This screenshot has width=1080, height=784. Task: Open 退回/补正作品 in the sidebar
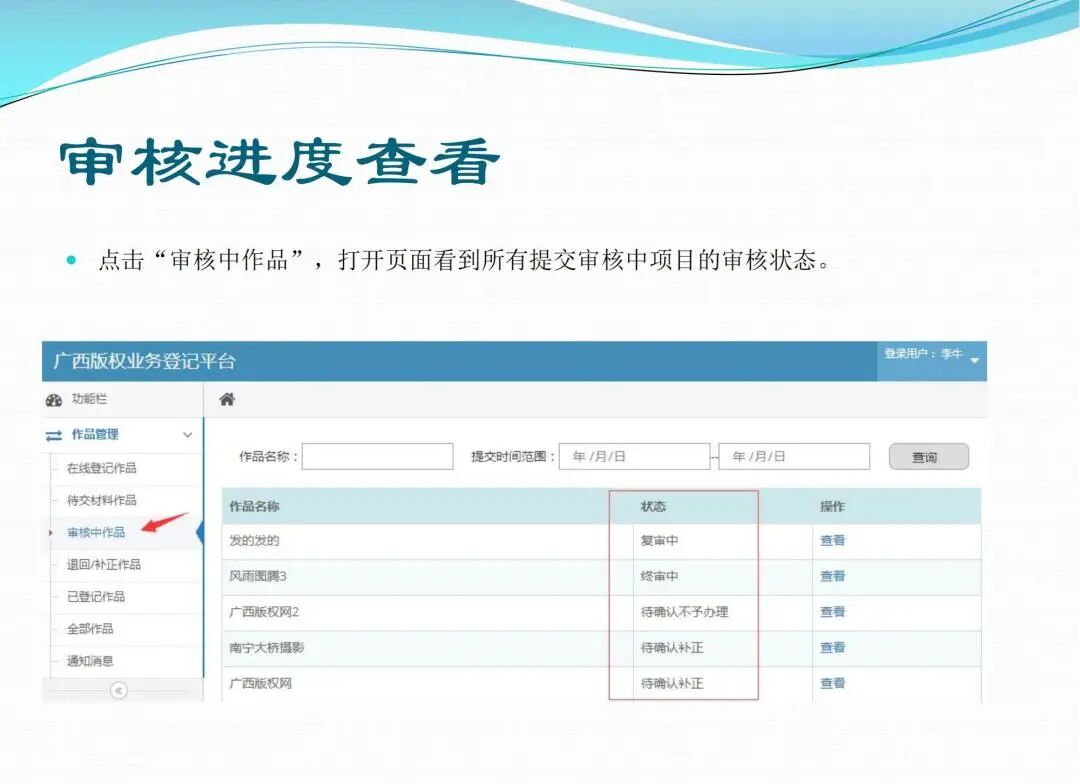coord(103,564)
